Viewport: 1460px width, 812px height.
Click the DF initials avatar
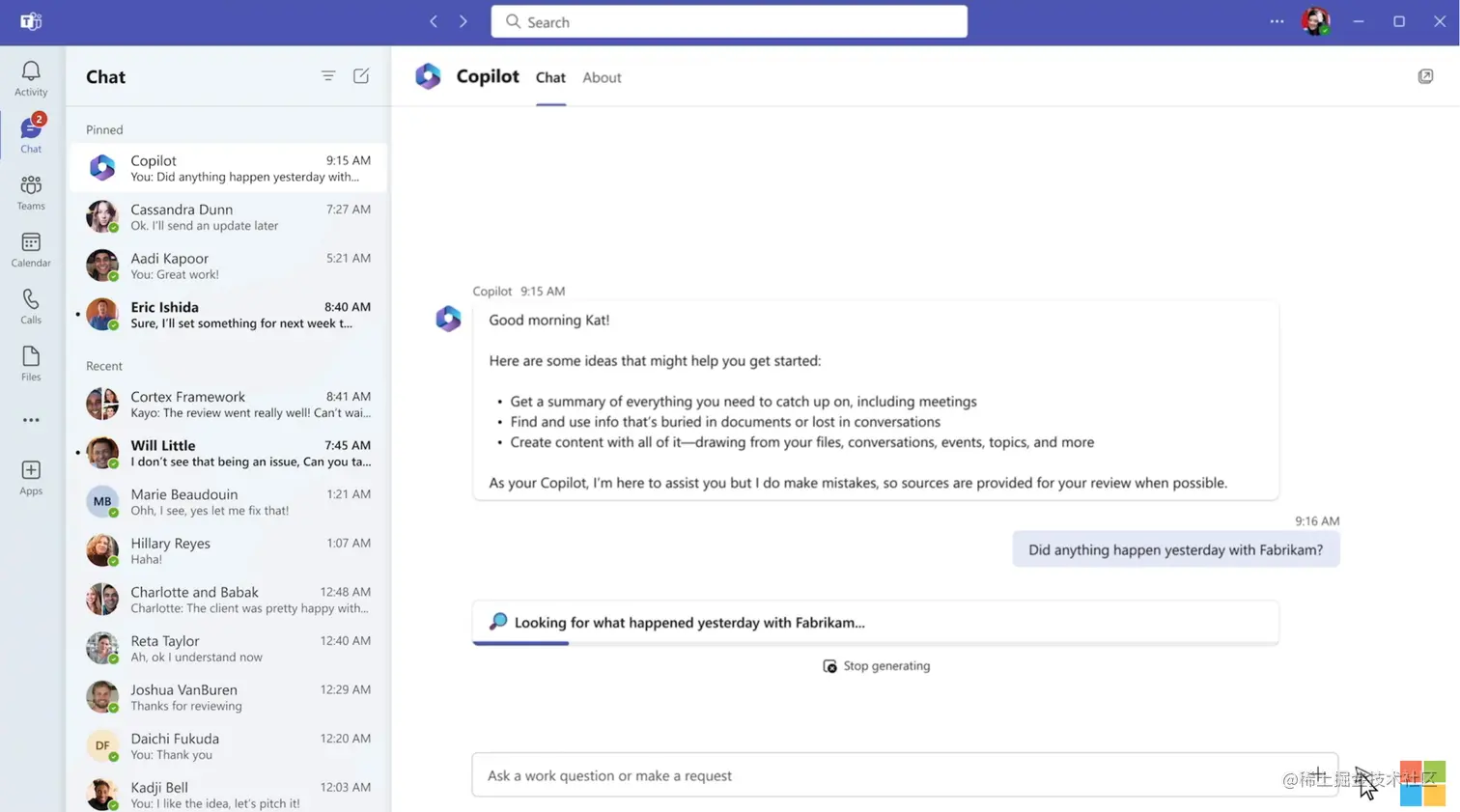click(x=102, y=745)
